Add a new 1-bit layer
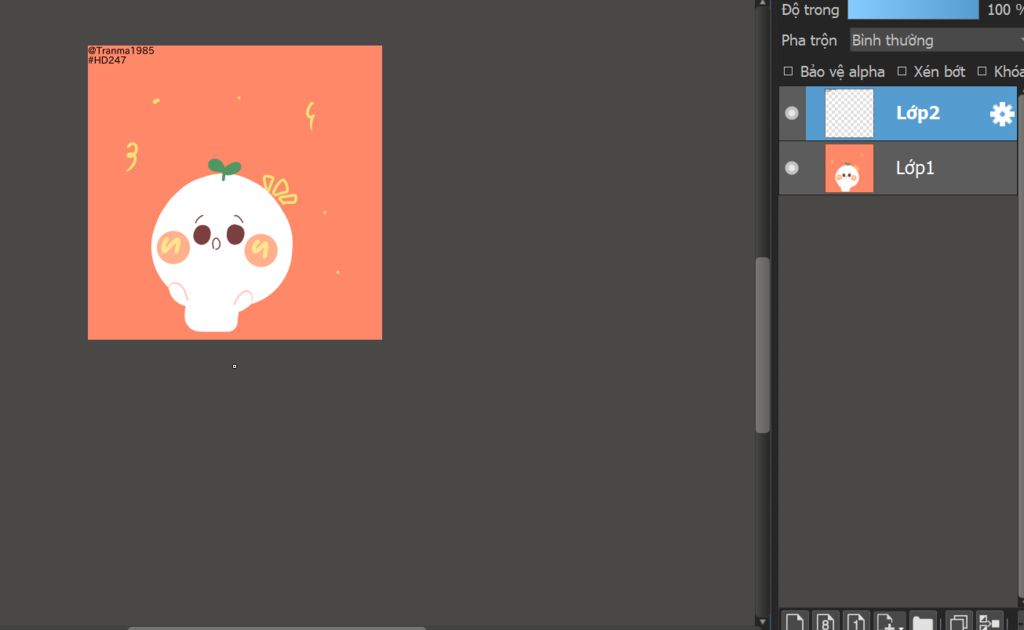 856,622
